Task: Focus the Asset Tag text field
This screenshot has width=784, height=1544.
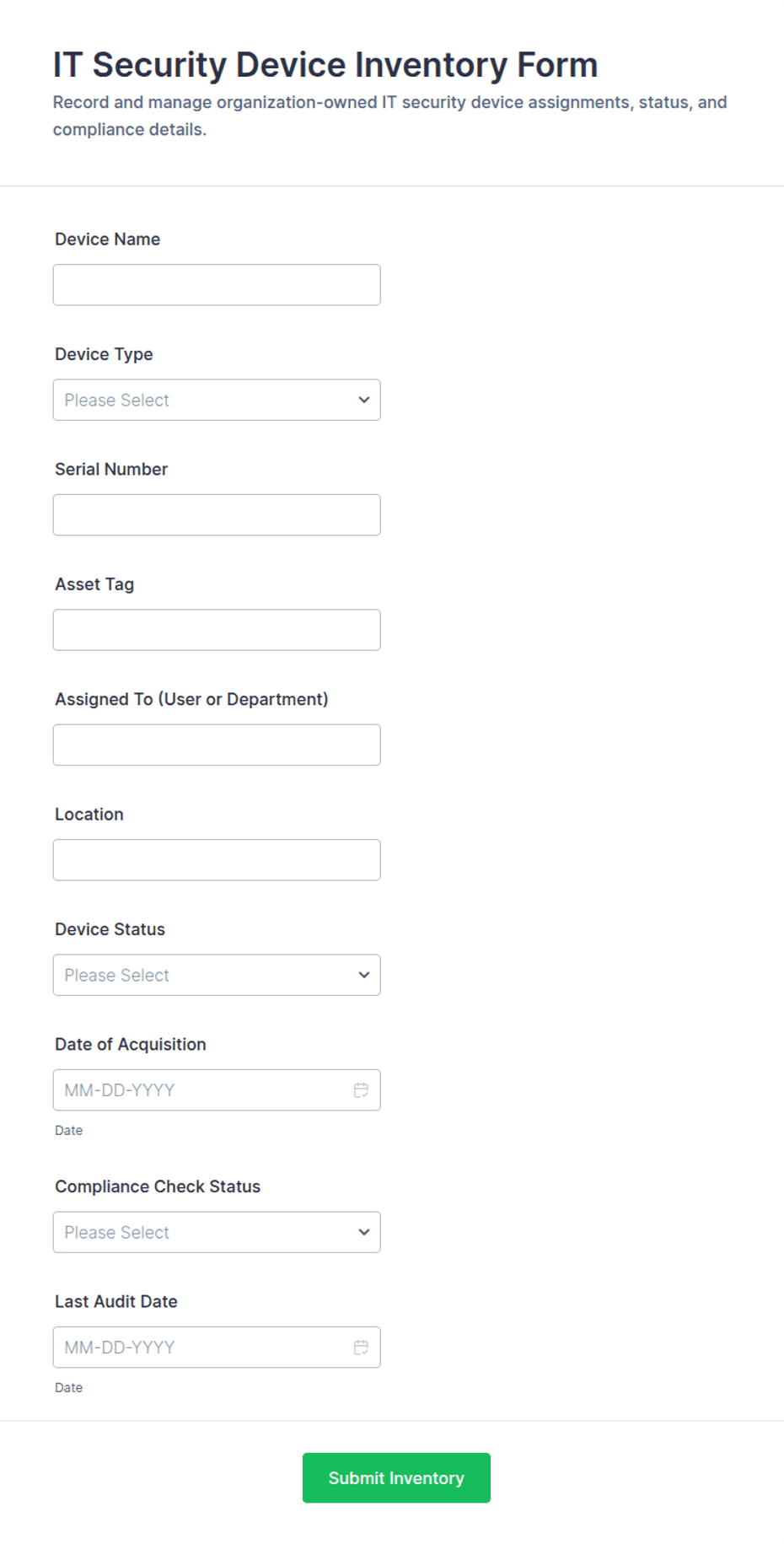Action: coord(217,630)
